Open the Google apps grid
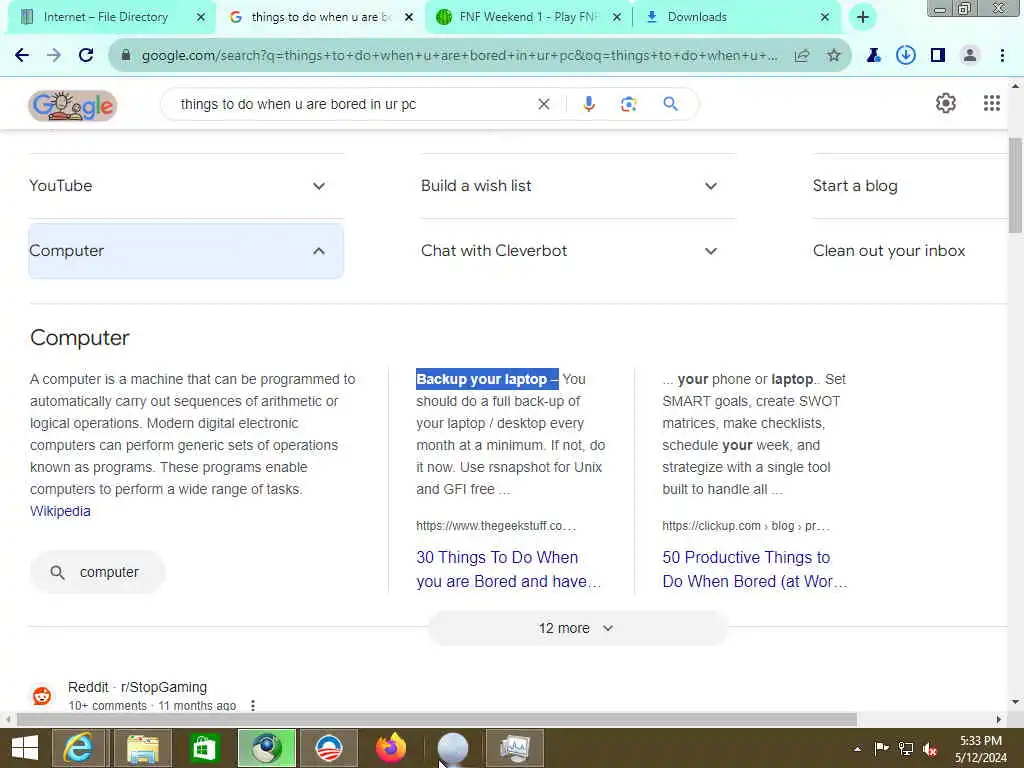The width and height of the screenshot is (1024, 768). (x=991, y=103)
